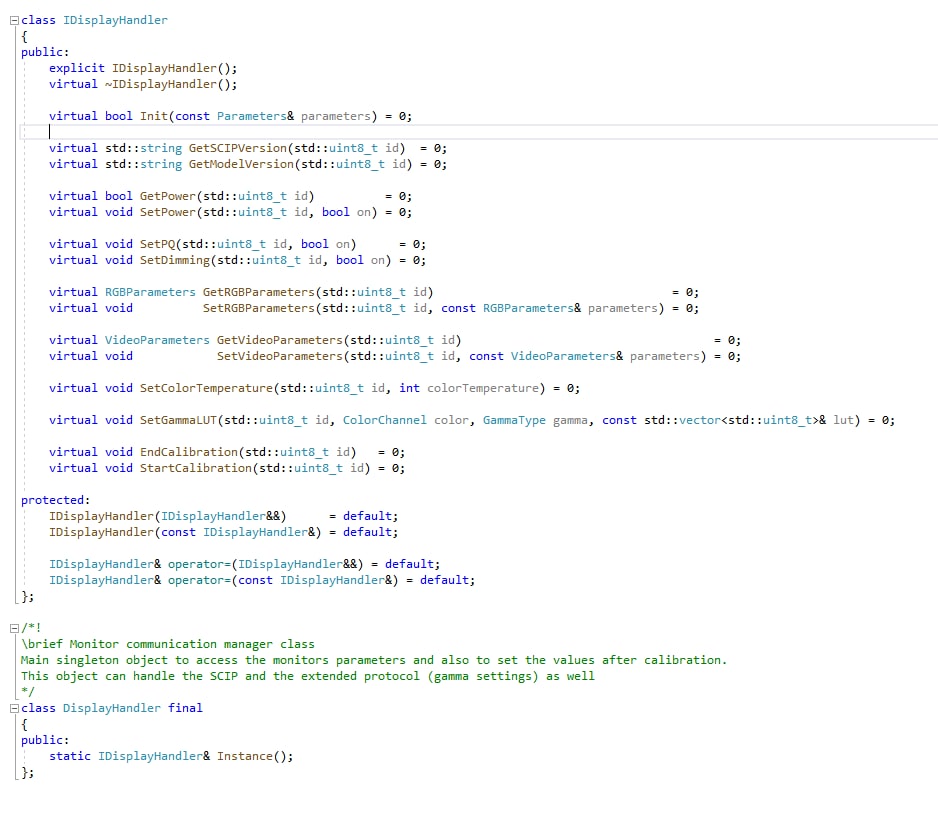Click the SetPower method name

[168, 212]
